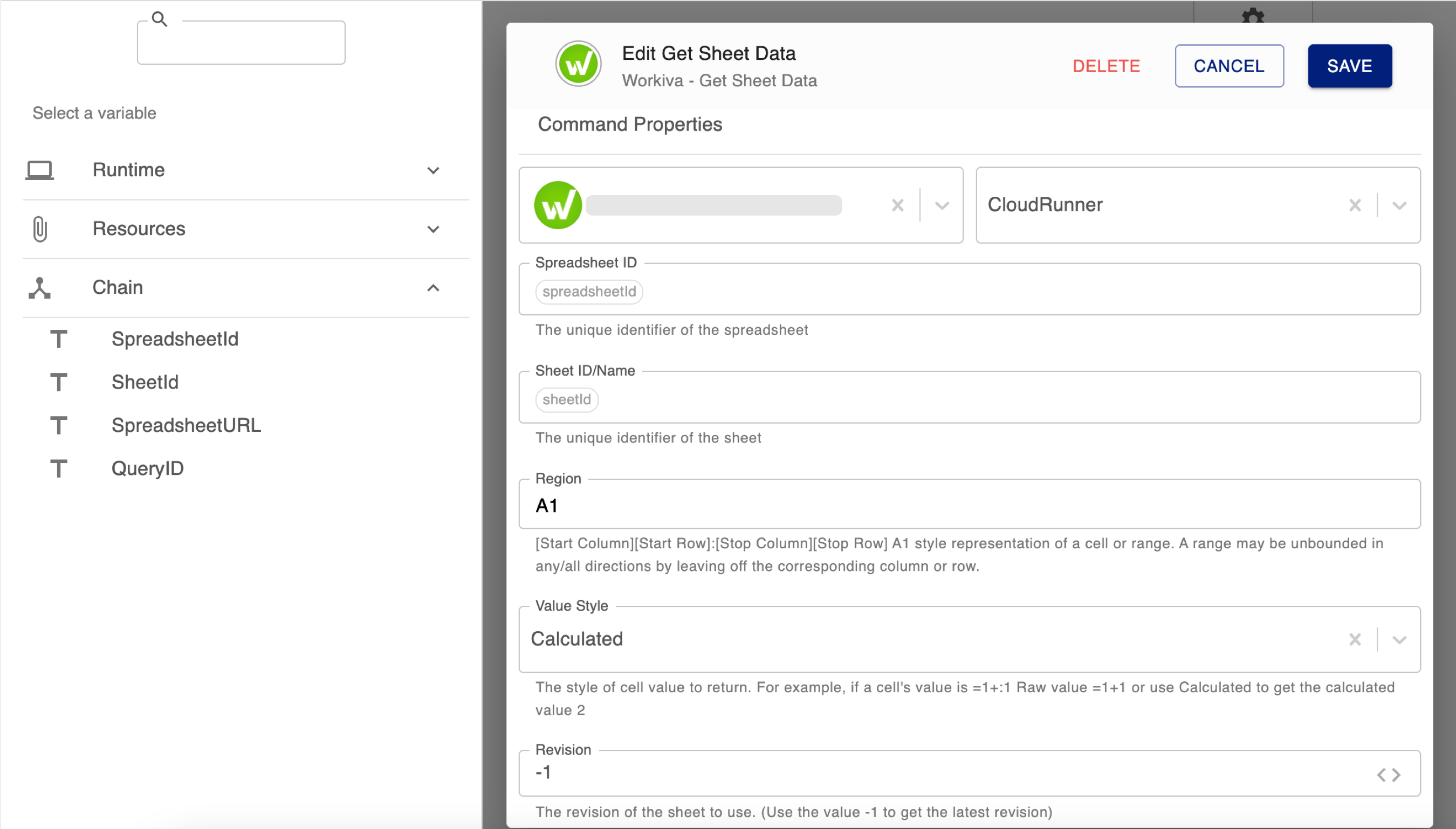Click the Chain section label
The width and height of the screenshot is (1456, 829).
(118, 288)
